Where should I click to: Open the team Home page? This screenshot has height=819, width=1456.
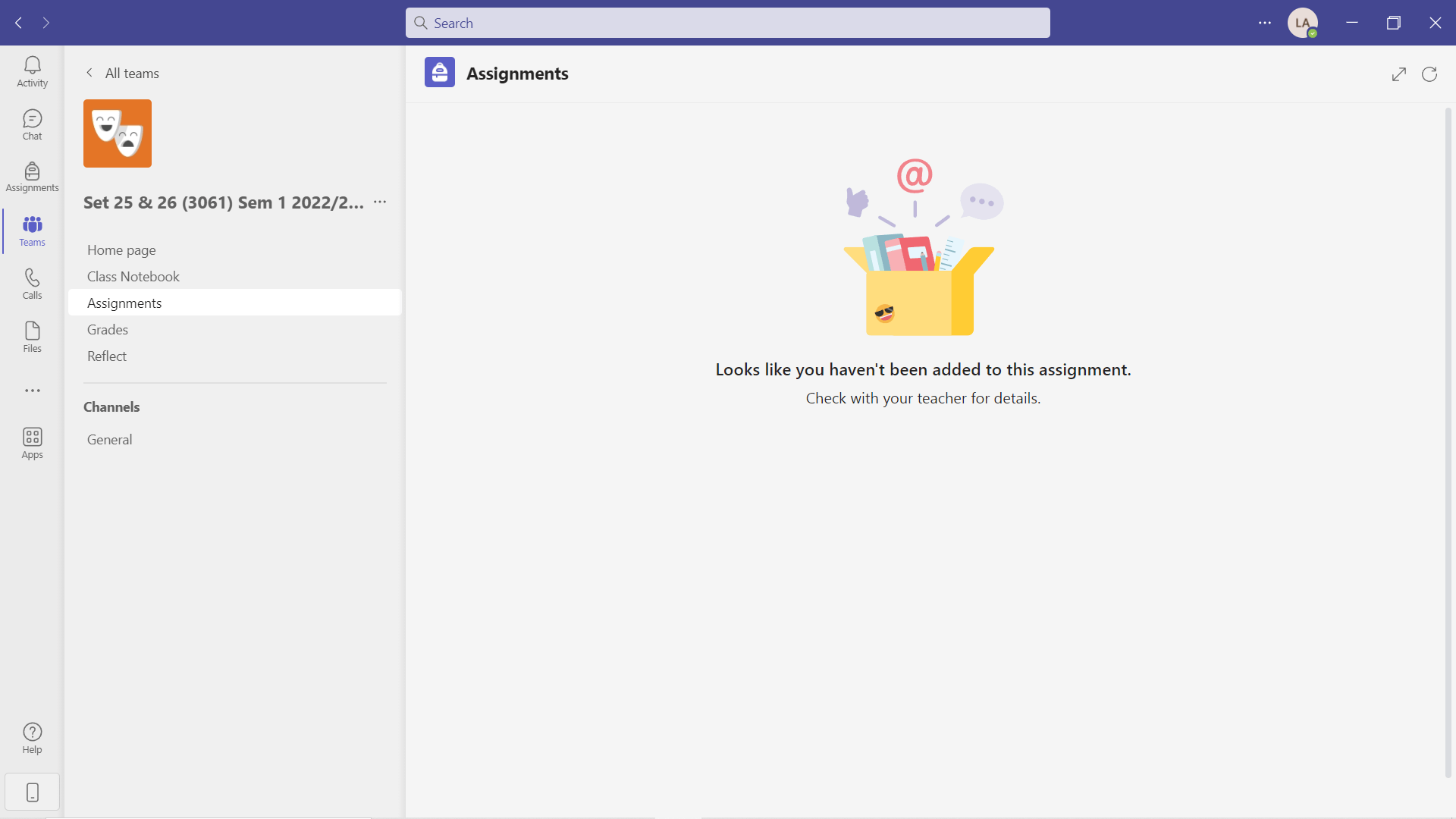(x=235, y=249)
